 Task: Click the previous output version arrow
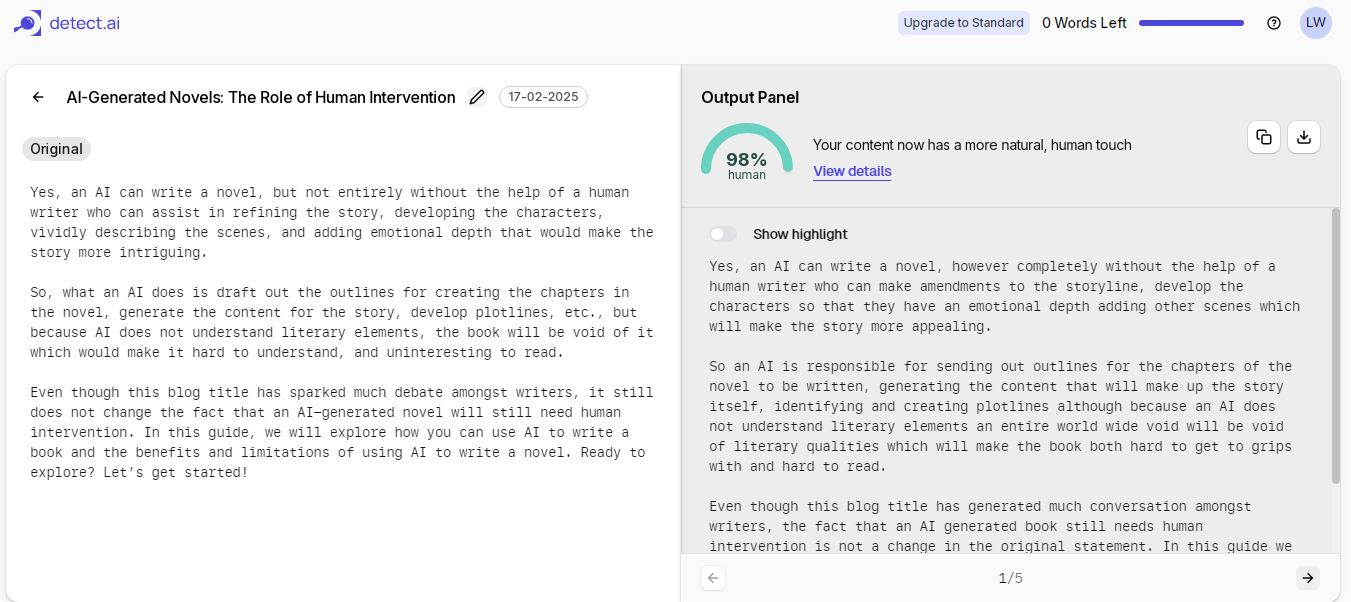pos(713,578)
